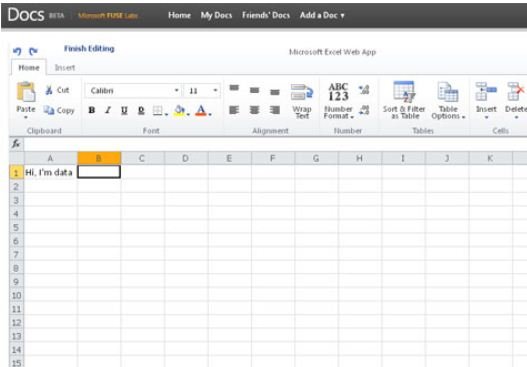Open Table Options dropdown
This screenshot has height=367, width=527.
pos(448,100)
